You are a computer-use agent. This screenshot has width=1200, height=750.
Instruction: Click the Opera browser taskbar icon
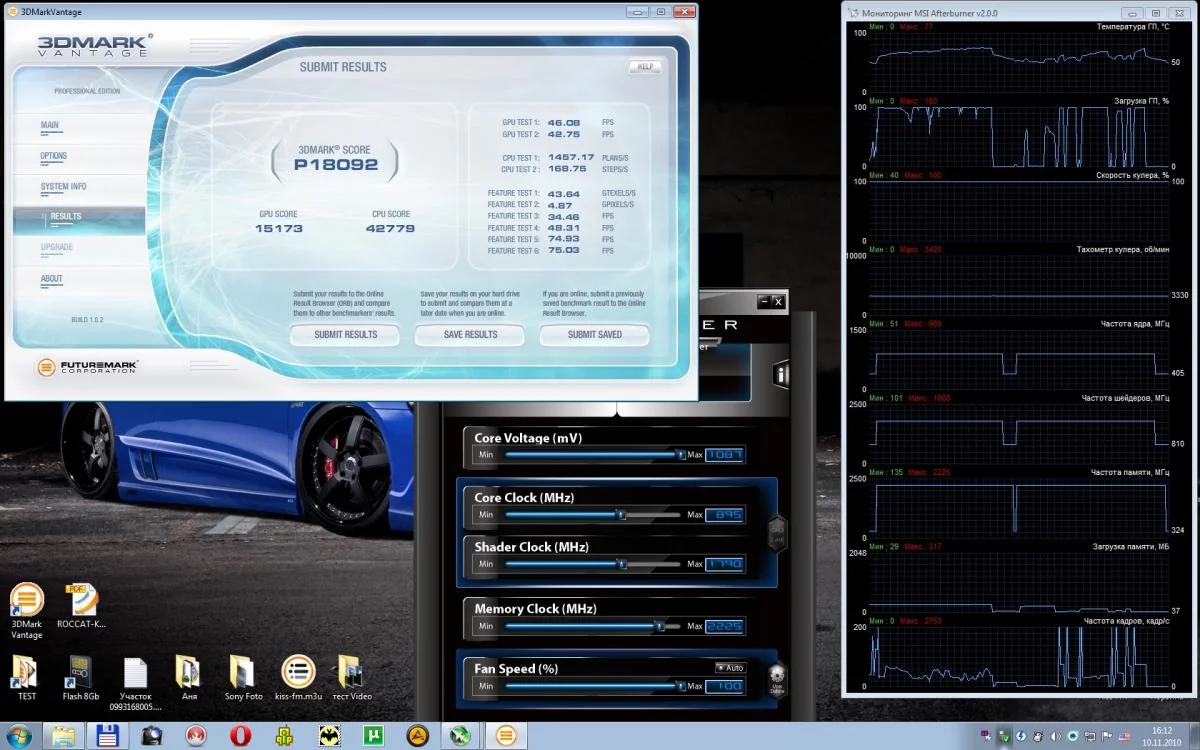(239, 736)
